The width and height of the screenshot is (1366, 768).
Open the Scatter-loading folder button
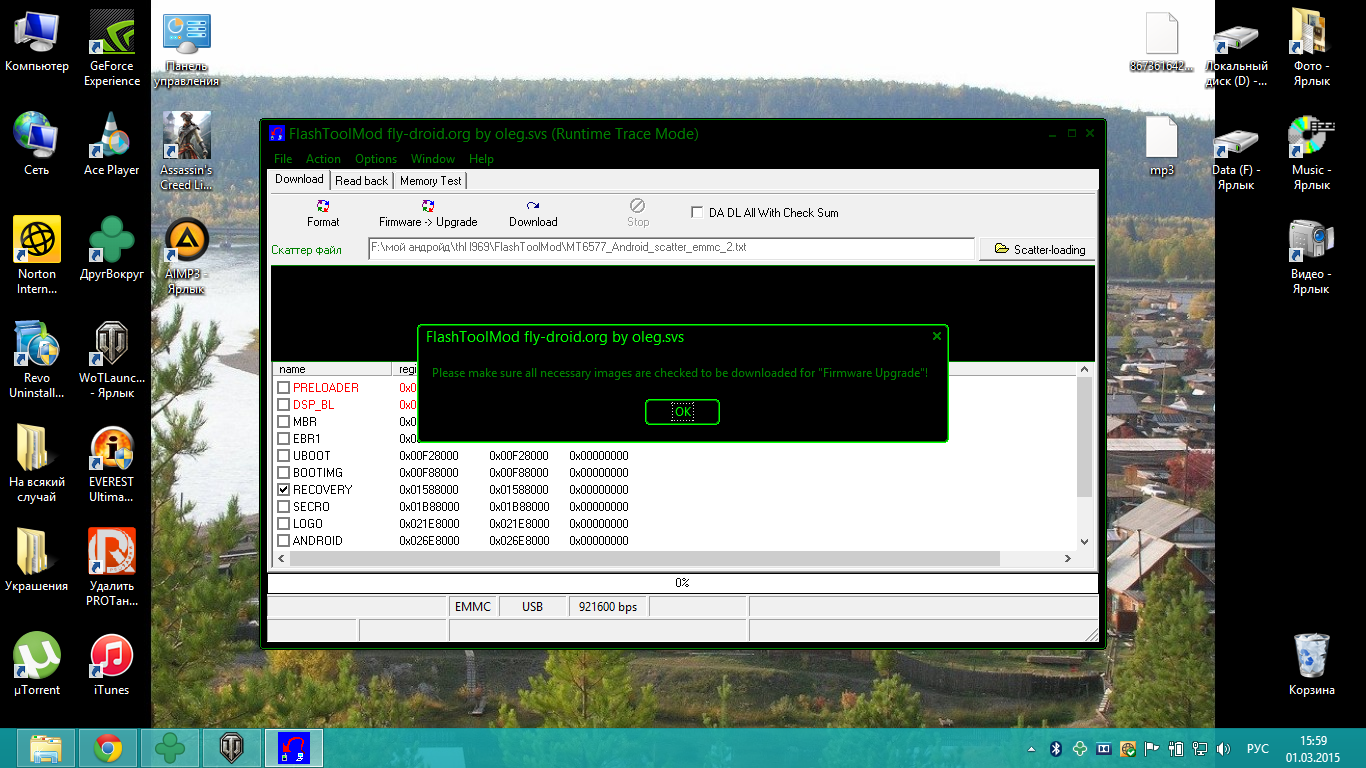(x=1036, y=249)
